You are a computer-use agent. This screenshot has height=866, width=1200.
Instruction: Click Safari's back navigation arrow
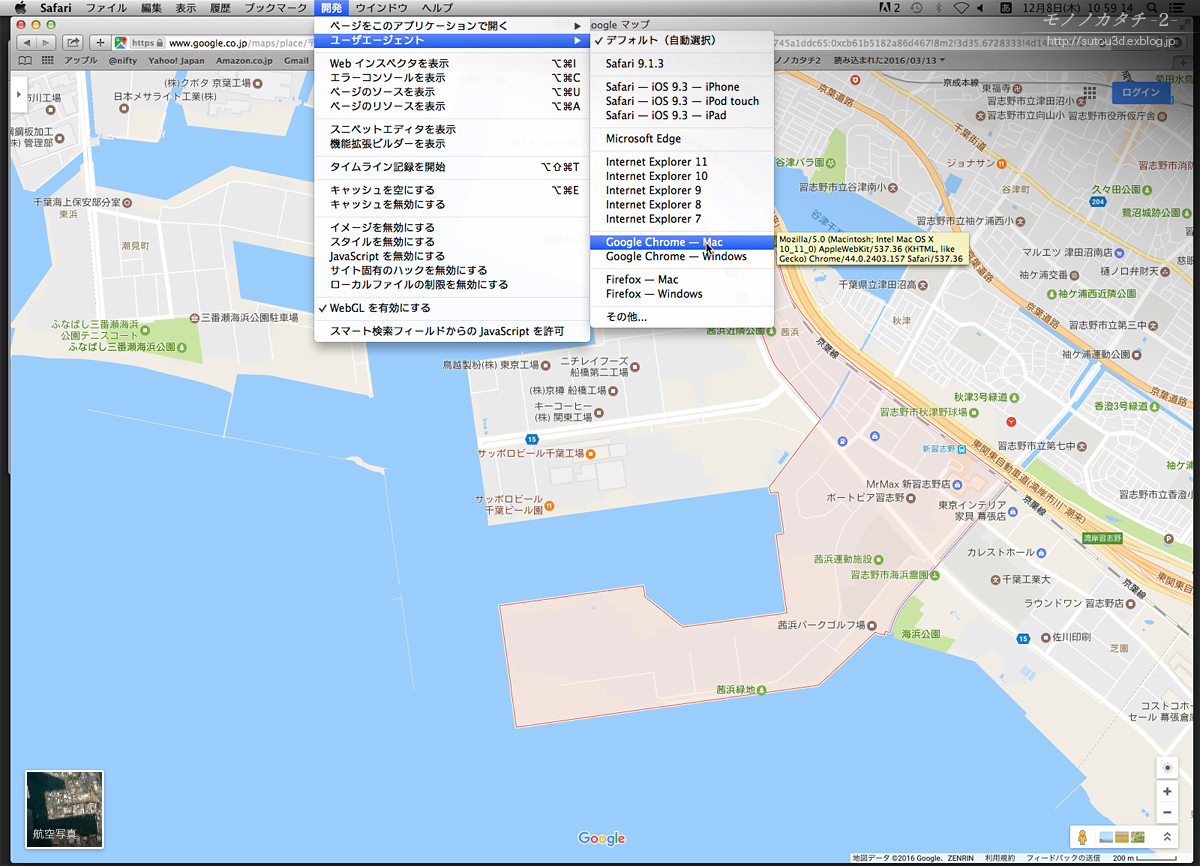point(25,43)
